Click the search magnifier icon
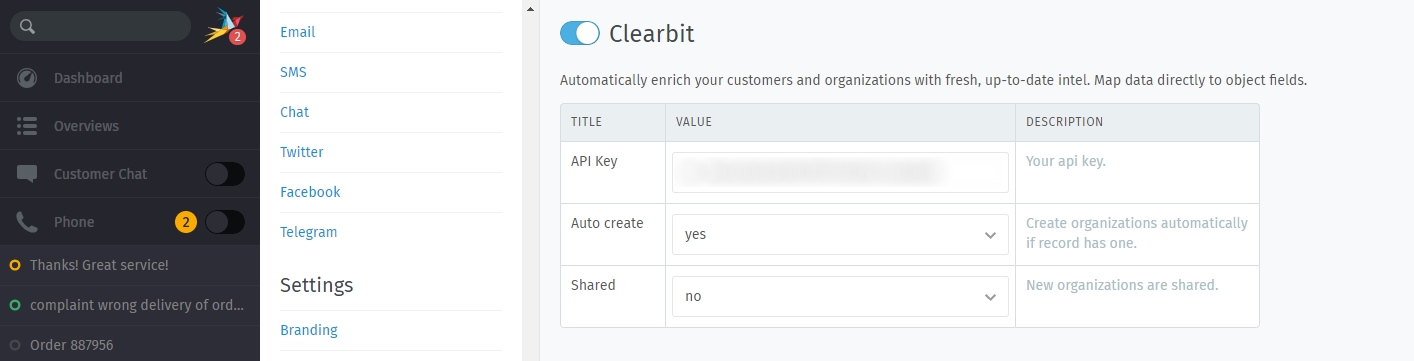This screenshot has height=361, width=1414. [x=27, y=26]
